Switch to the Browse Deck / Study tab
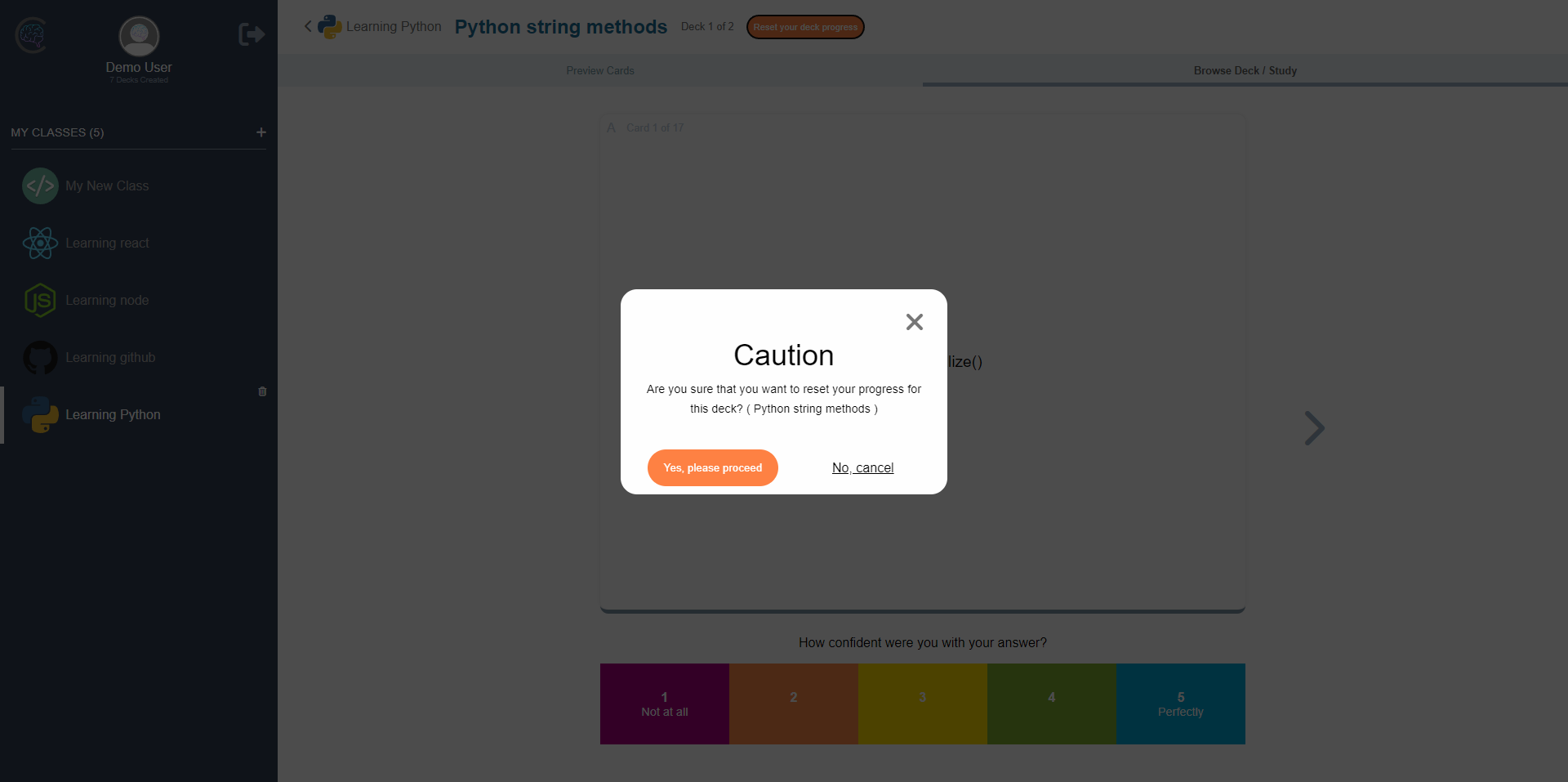Screen dimensions: 1568x782 1245,70
